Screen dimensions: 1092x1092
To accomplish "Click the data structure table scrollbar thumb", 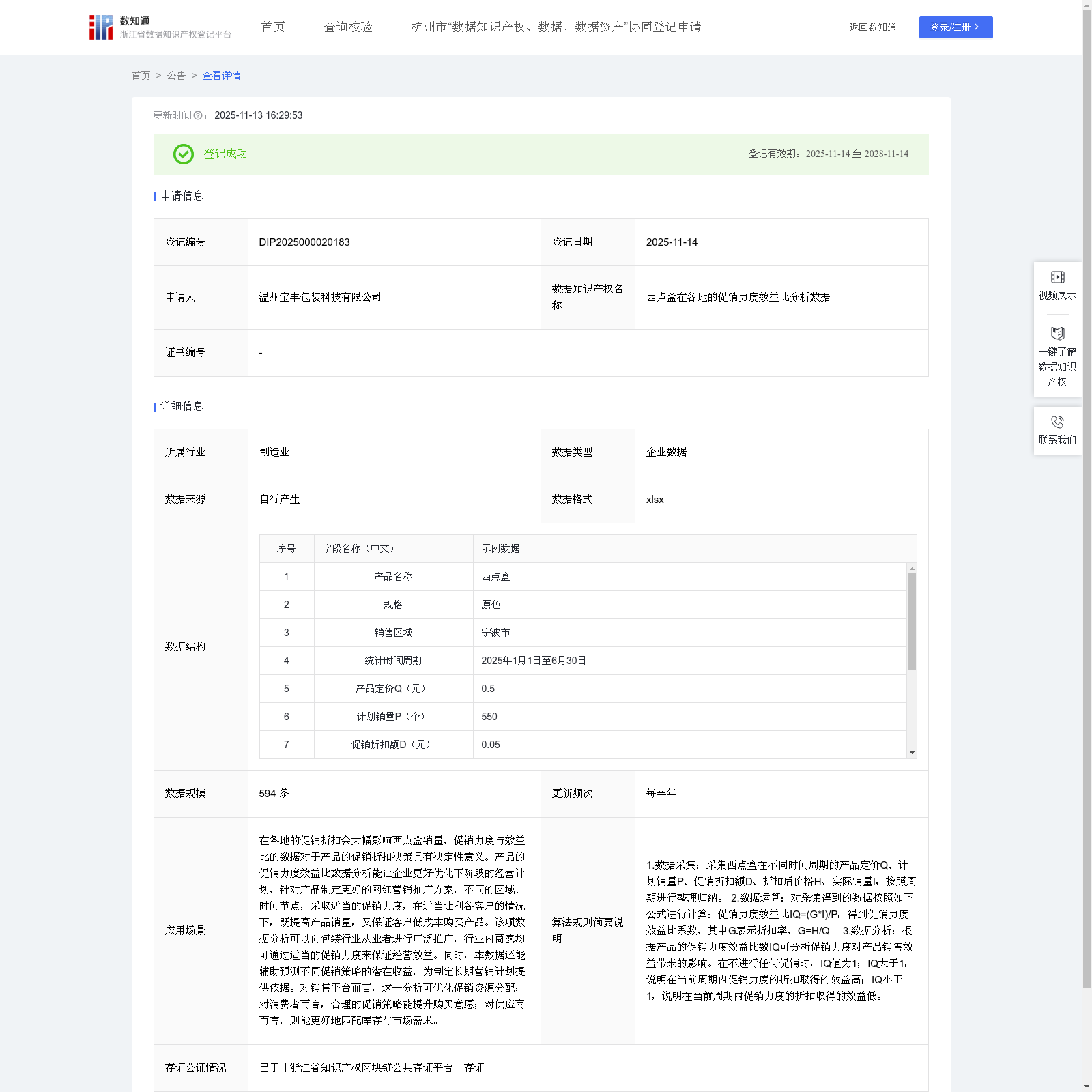I will [x=912, y=621].
